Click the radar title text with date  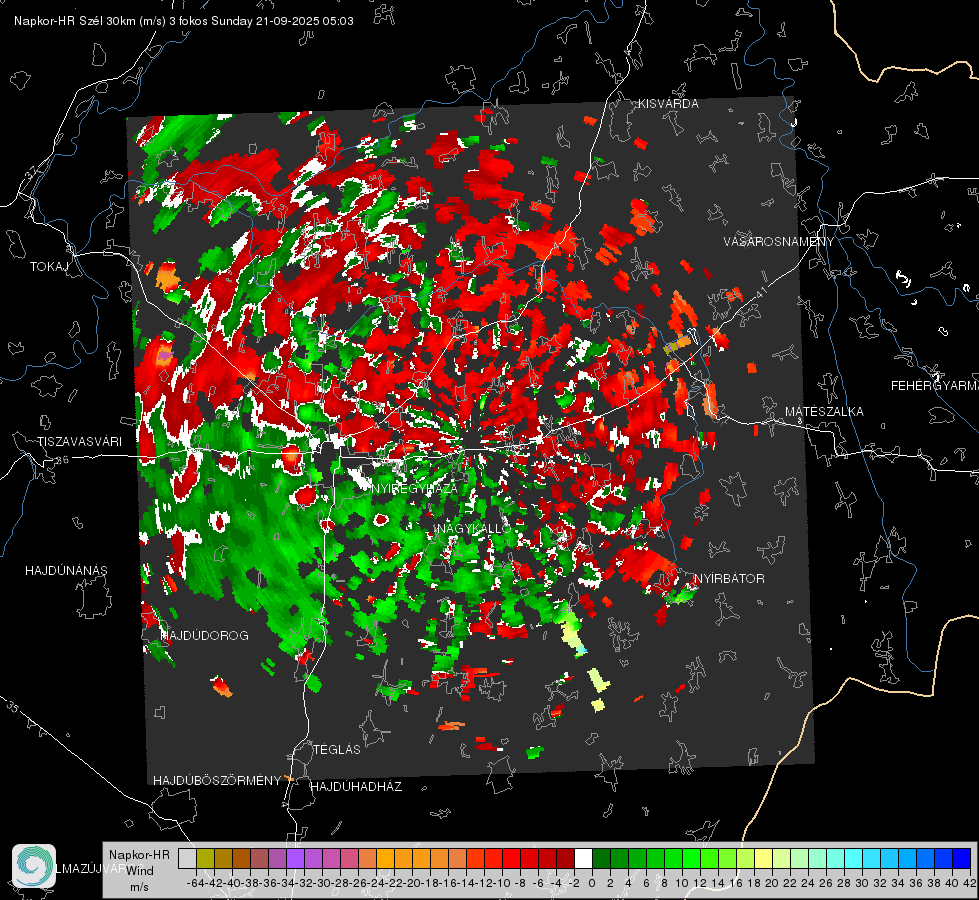click(184, 21)
